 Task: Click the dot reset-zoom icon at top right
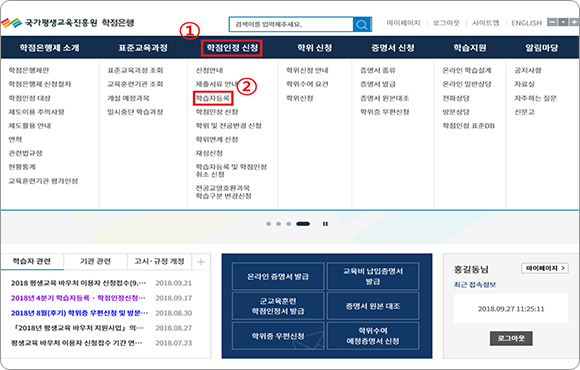tap(563, 22)
